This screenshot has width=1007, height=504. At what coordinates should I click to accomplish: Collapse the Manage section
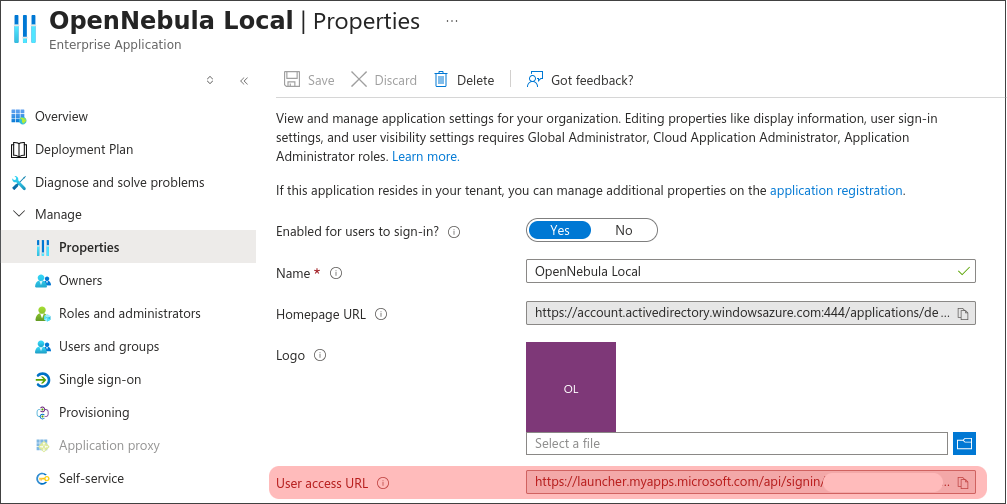tap(18, 214)
